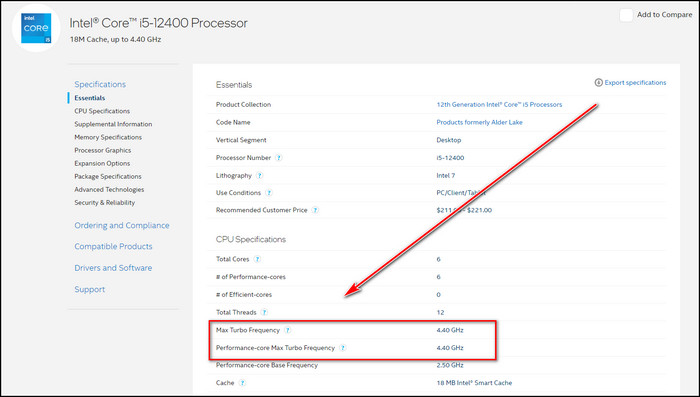
Task: Click the Max Turbo Frequency 4.40 GHz value
Action: pos(450,330)
